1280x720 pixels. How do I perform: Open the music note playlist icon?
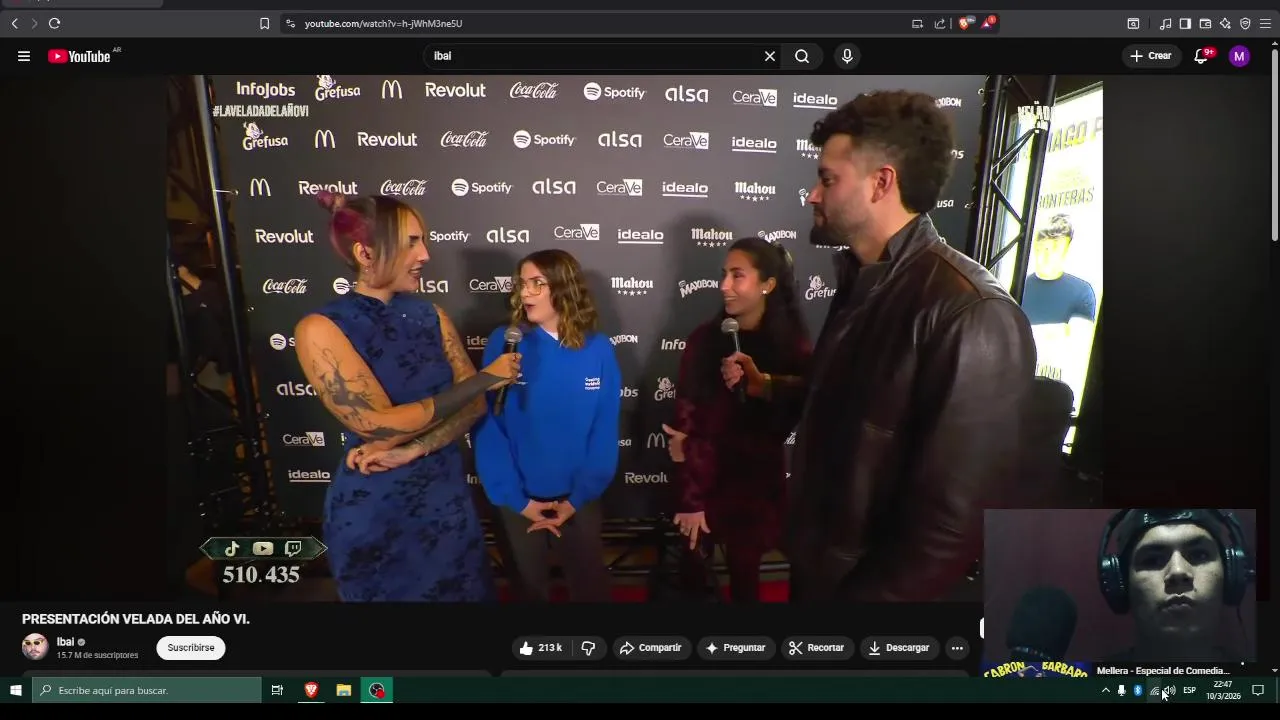(1165, 23)
